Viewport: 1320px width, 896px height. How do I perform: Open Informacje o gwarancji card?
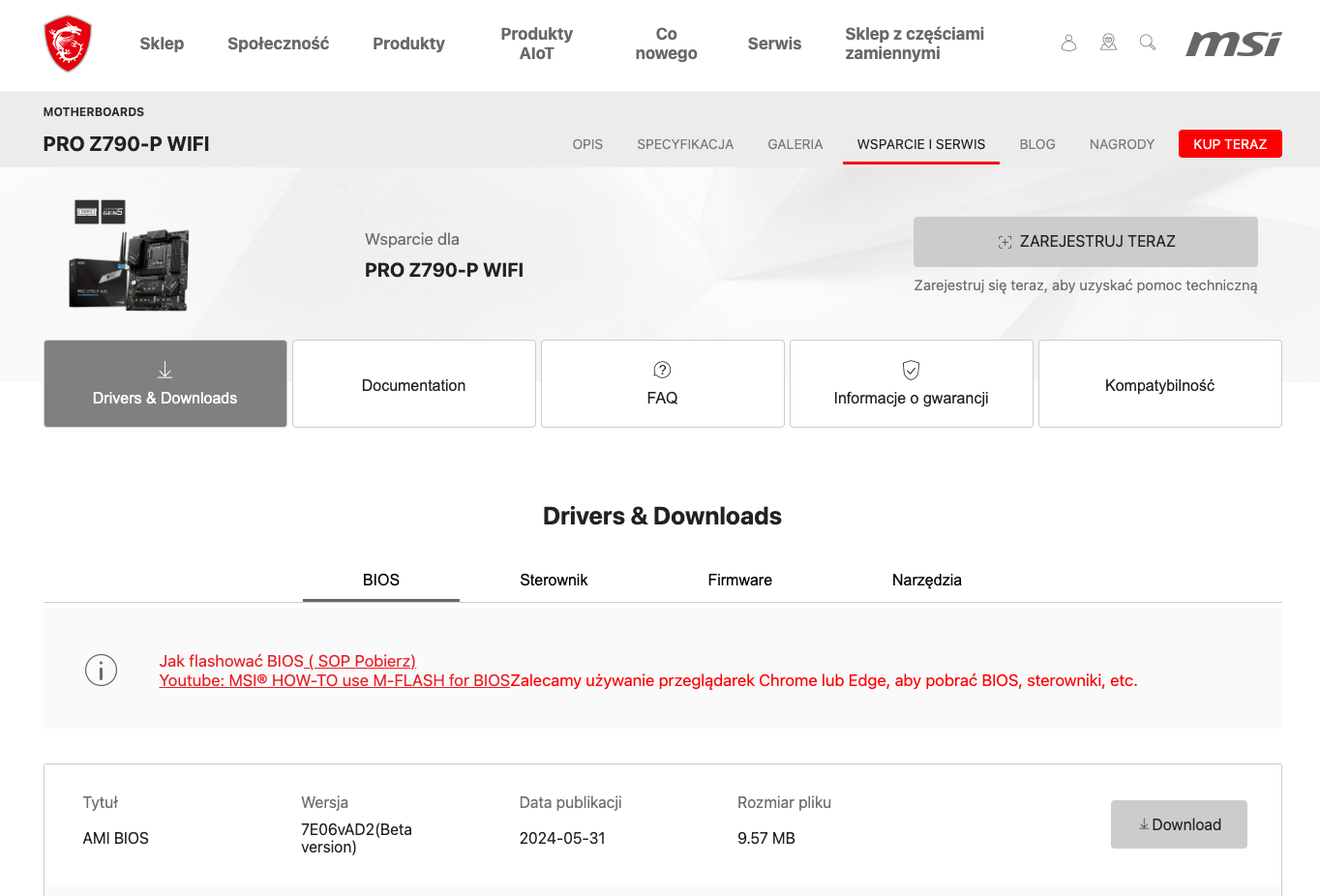[x=912, y=383]
